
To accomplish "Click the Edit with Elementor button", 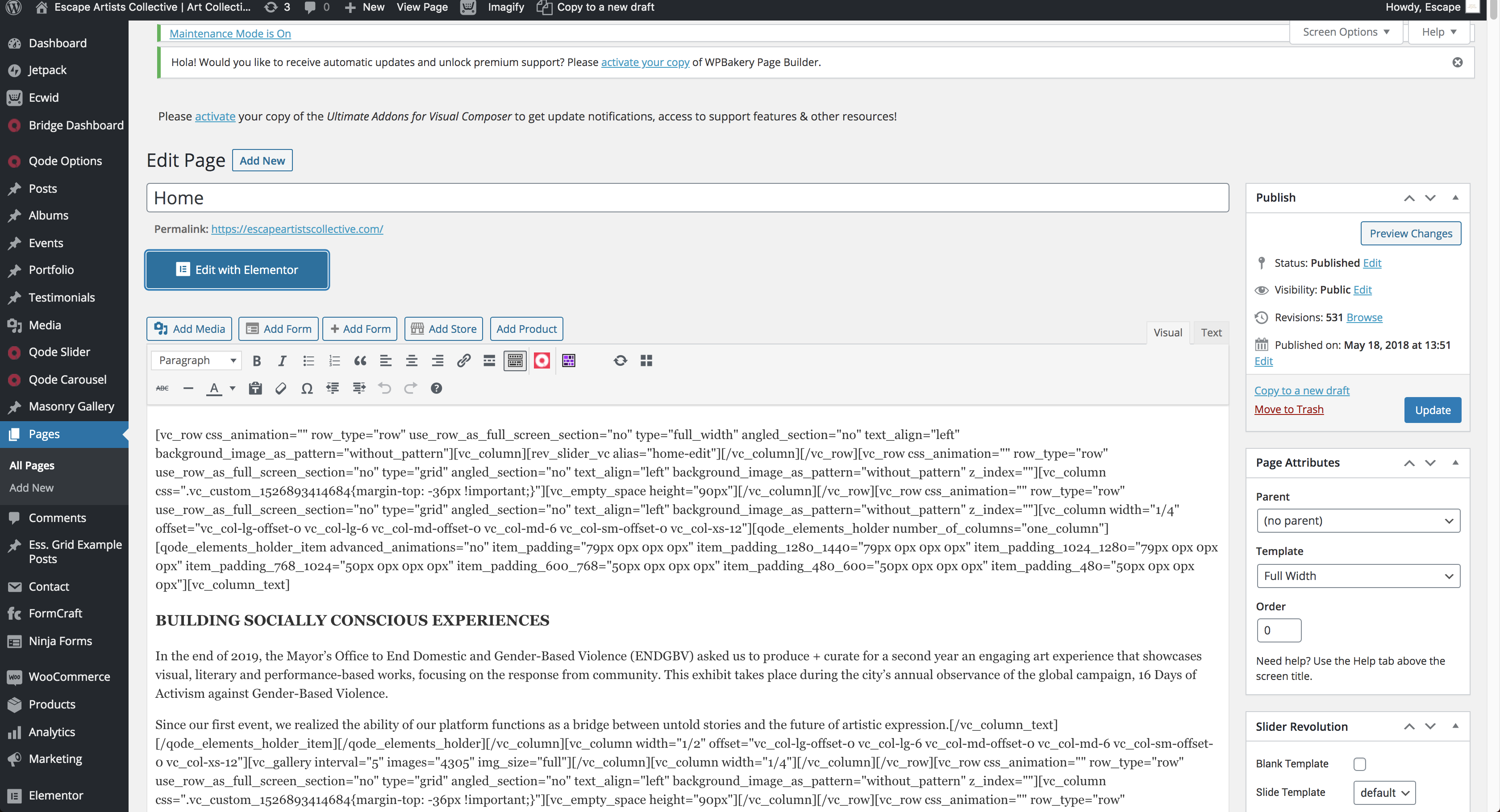I will click(237, 269).
